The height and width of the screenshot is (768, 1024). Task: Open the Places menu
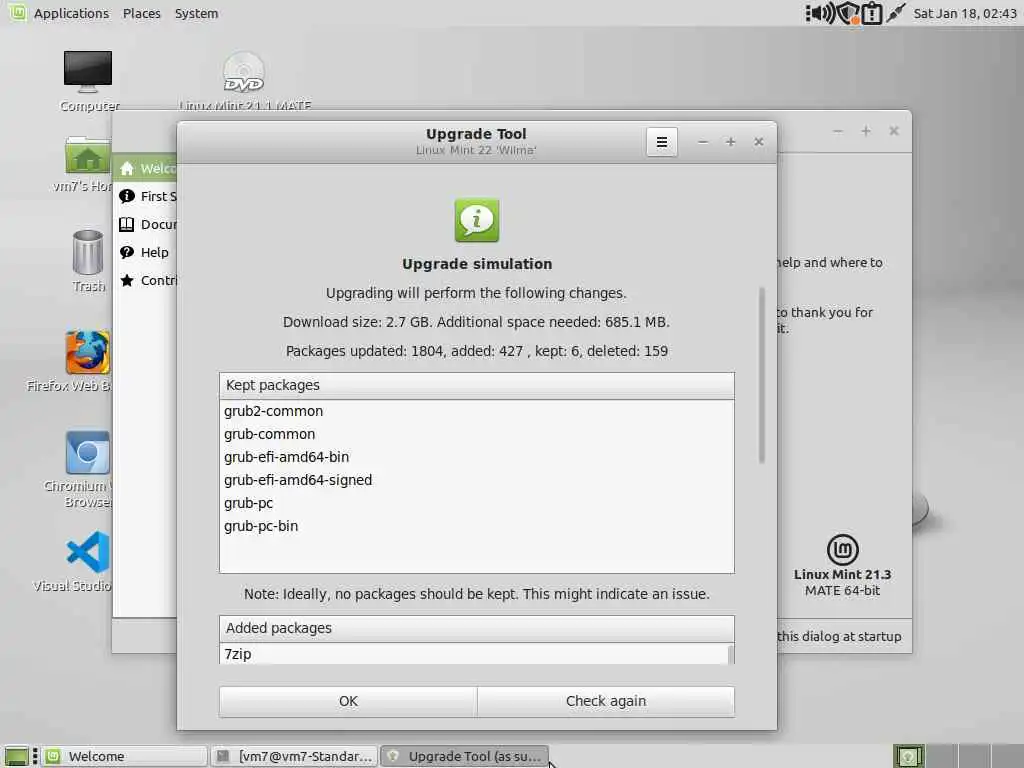[x=142, y=13]
